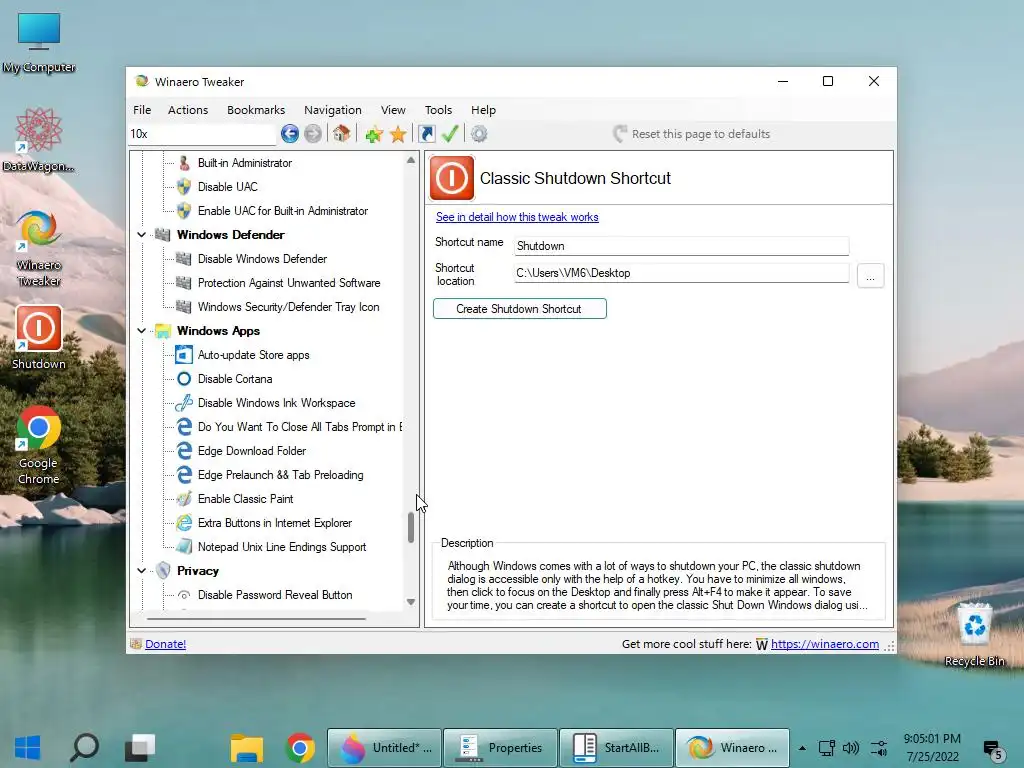Viewport: 1024px width, 768px height.
Task: Open the Help menu
Action: tap(483, 110)
